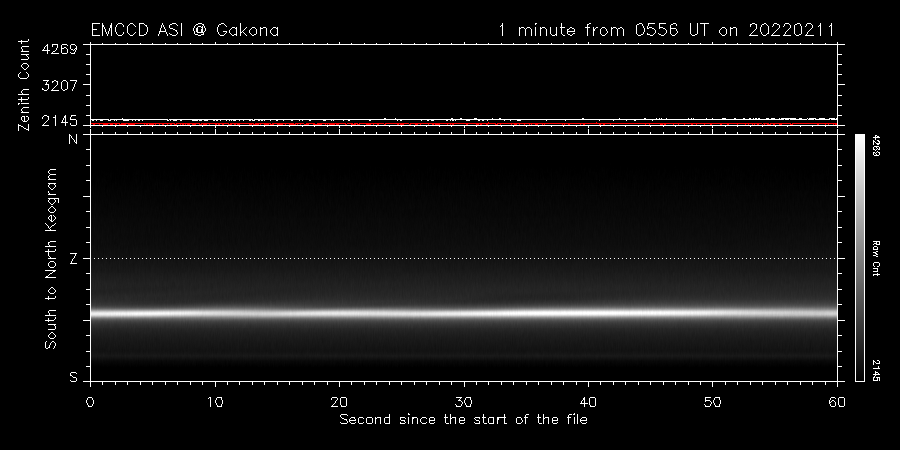900x450 pixels.
Task: Click the 'South to North Keogram' axis label
Action: click(x=51, y=258)
